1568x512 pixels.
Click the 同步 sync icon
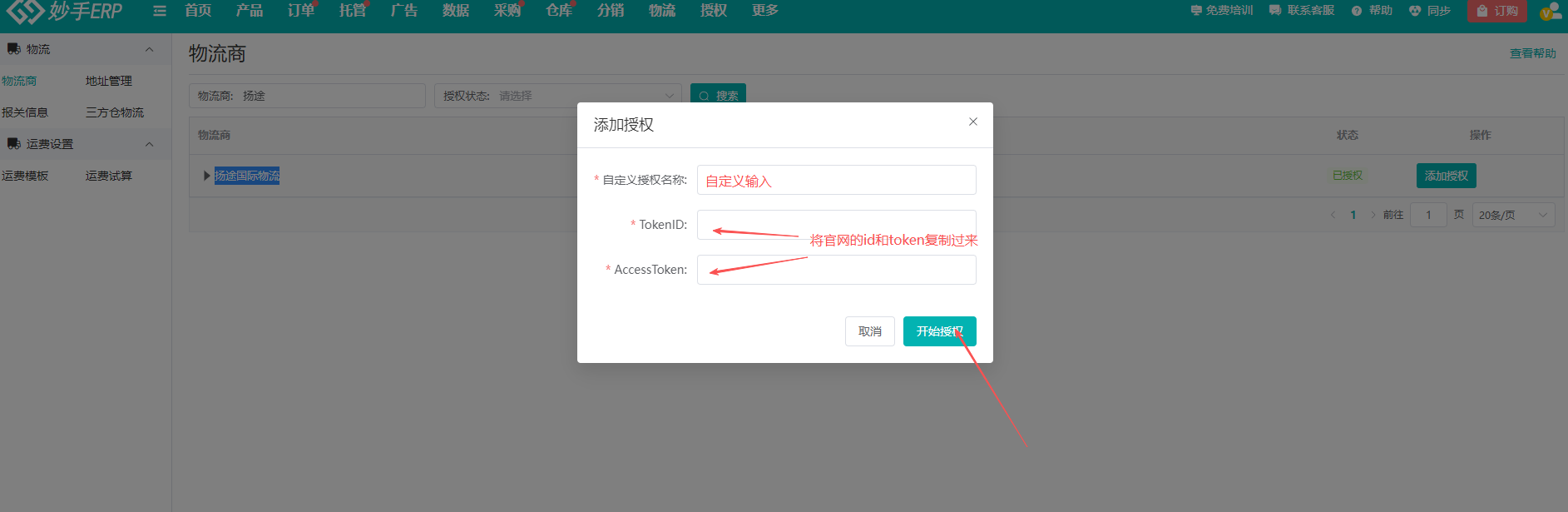tap(1415, 11)
